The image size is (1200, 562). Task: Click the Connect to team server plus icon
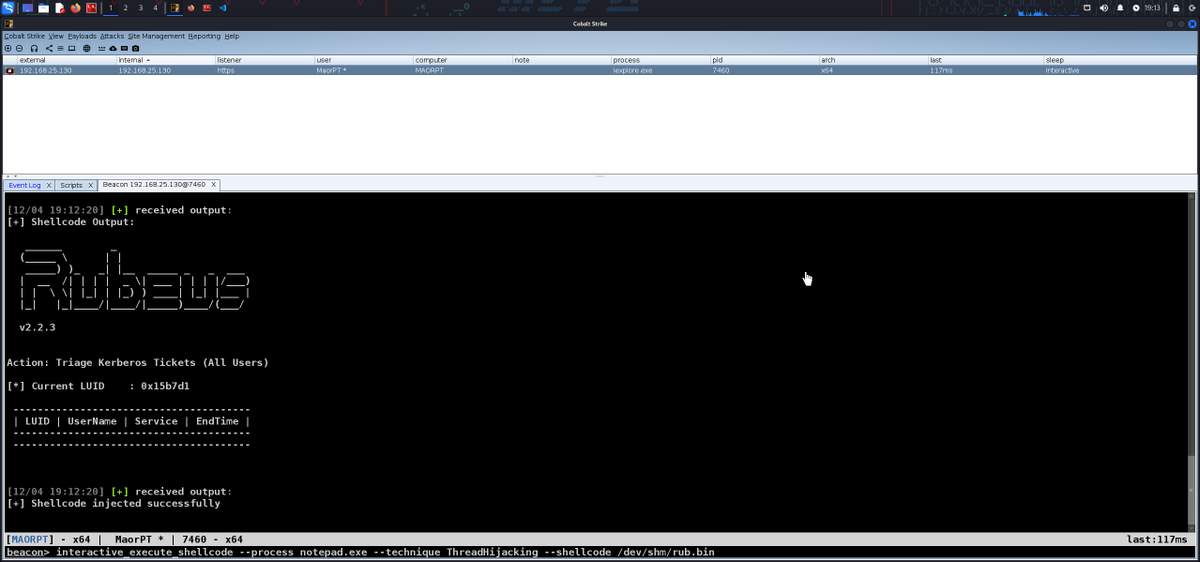pos(8,48)
